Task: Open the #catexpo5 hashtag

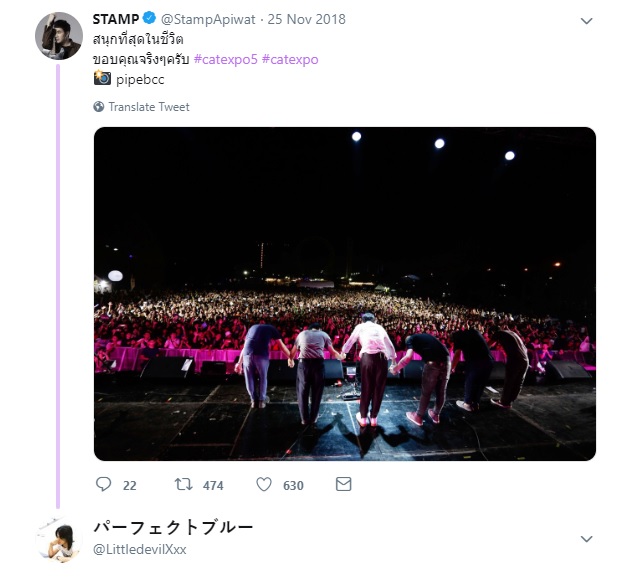Action: click(225, 59)
